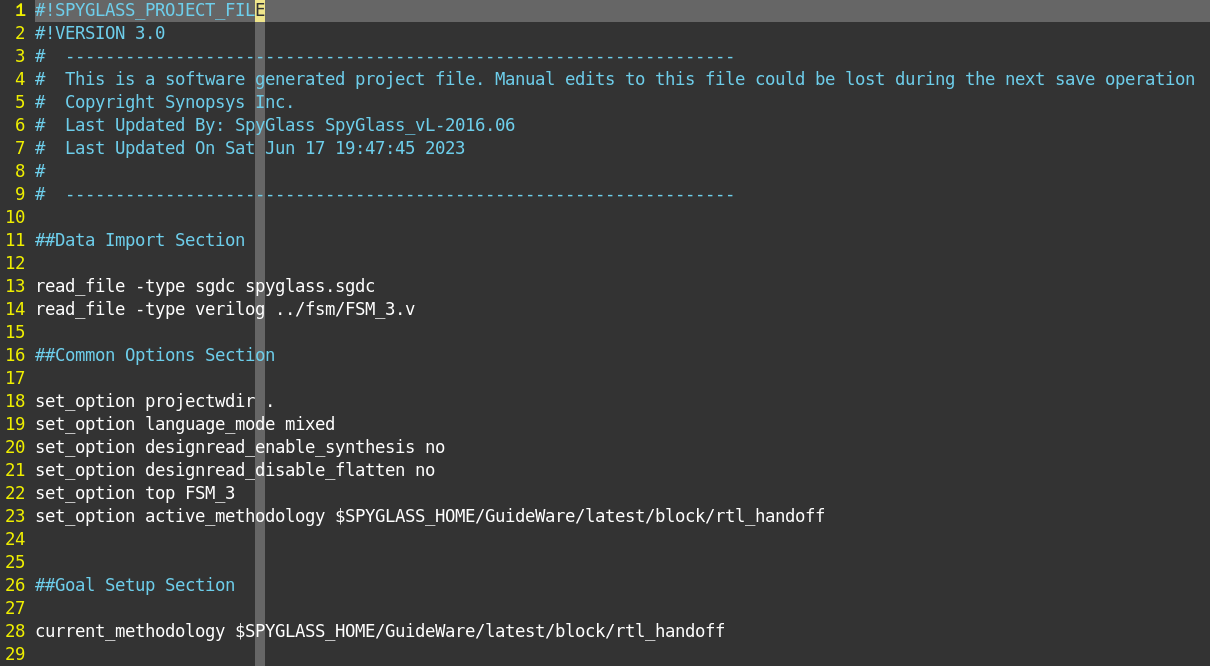Click line number 13 in the gutter

15,286
